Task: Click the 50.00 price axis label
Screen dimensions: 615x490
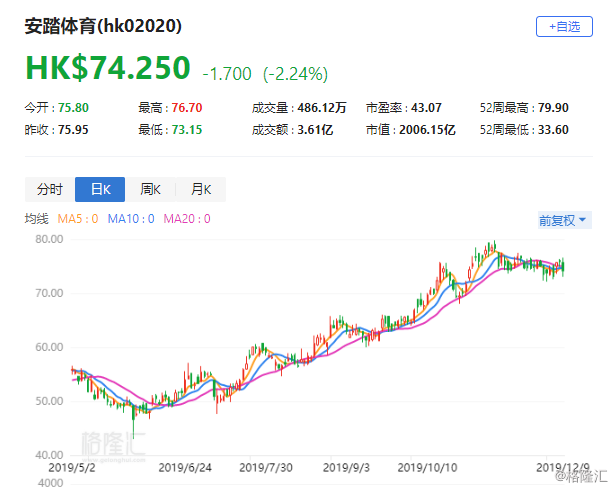Action: coord(49,401)
